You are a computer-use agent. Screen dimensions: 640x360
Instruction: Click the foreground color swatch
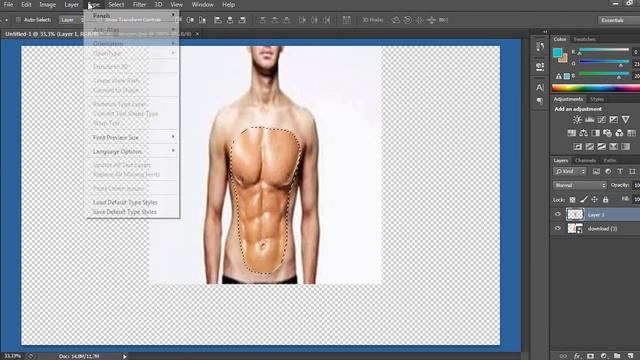point(558,53)
